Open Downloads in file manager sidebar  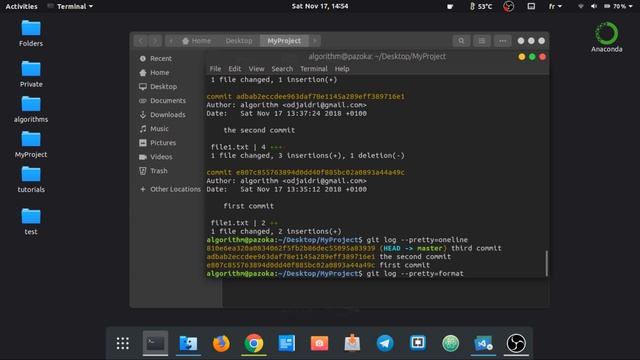point(162,115)
